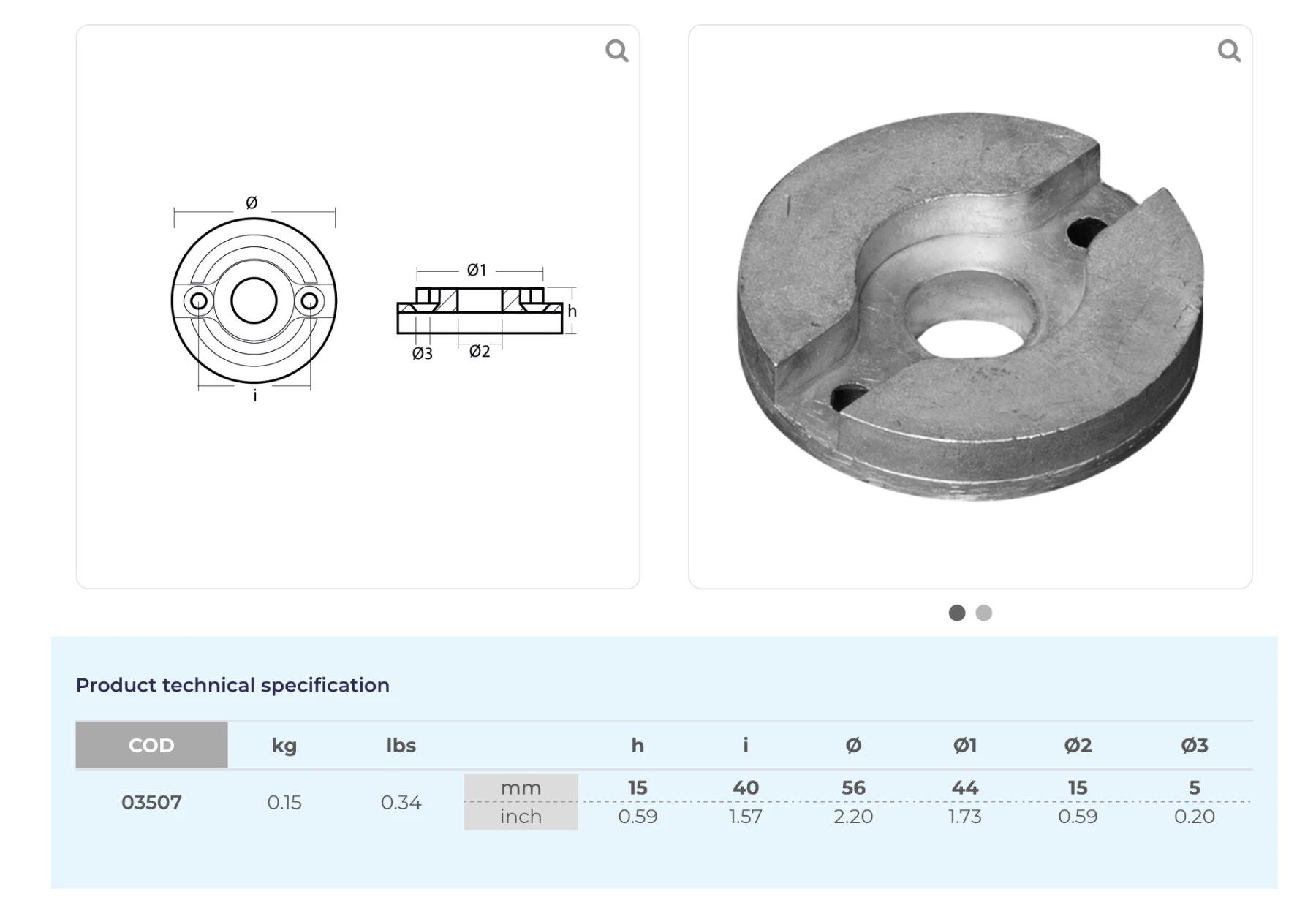
Task: Open the anode product photo
Action: [969, 307]
